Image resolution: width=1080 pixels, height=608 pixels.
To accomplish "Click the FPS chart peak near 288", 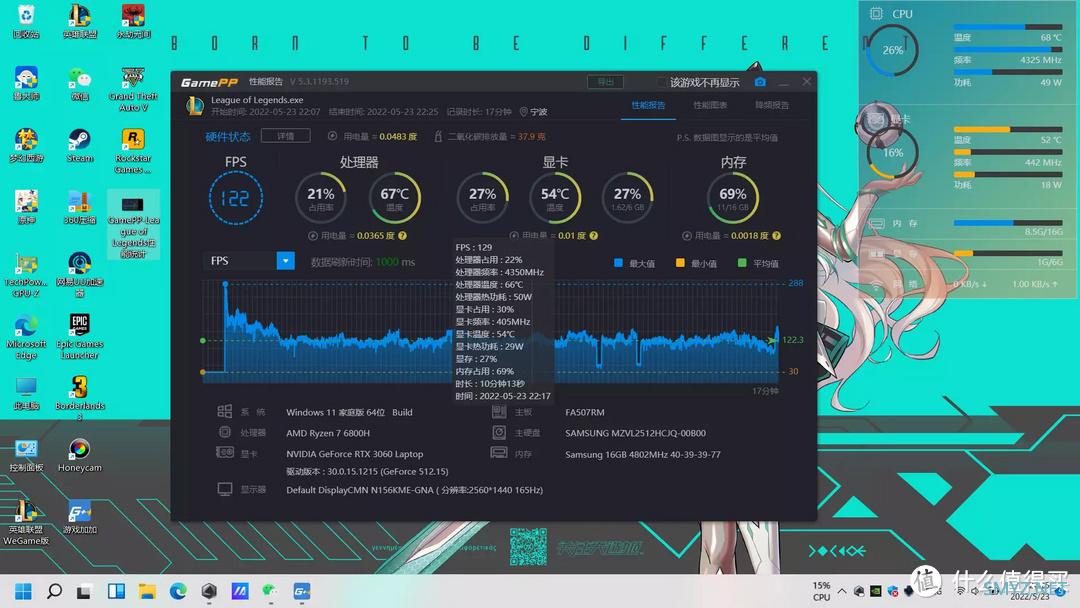I will tap(225, 284).
